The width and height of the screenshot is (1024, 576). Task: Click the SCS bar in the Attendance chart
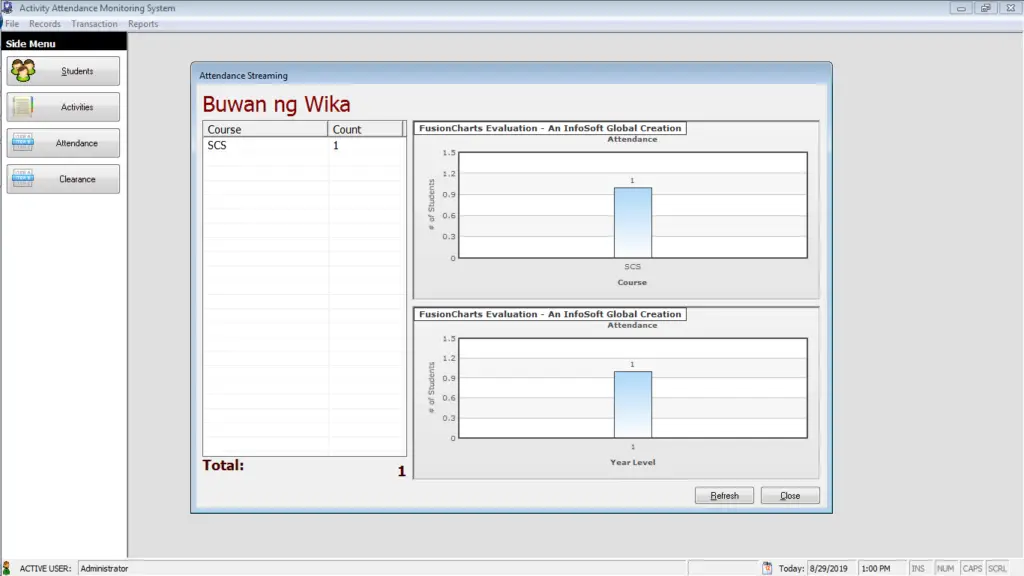tap(633, 220)
